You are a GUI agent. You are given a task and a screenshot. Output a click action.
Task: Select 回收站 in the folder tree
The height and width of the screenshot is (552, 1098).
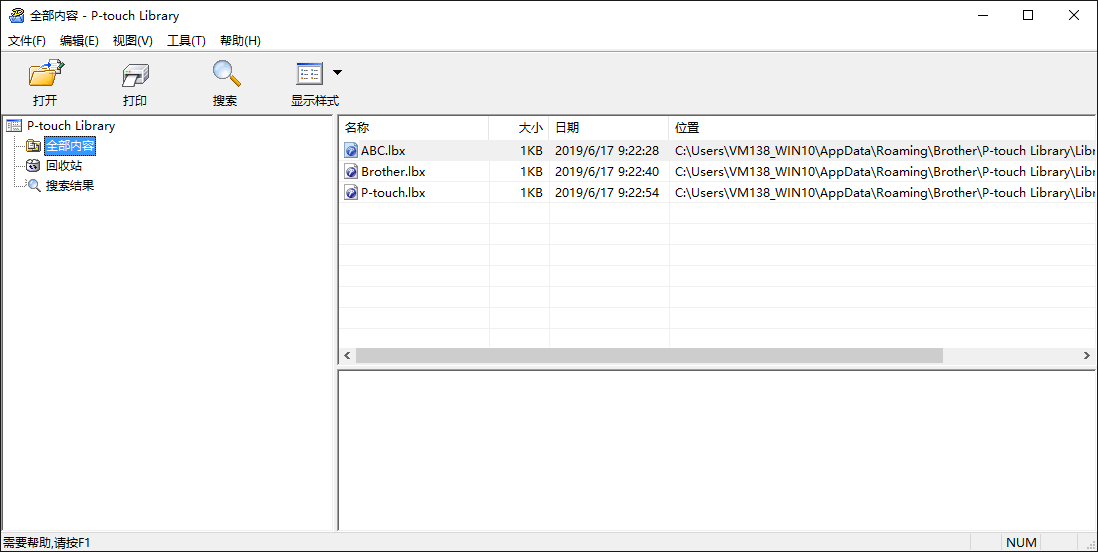tap(64, 166)
